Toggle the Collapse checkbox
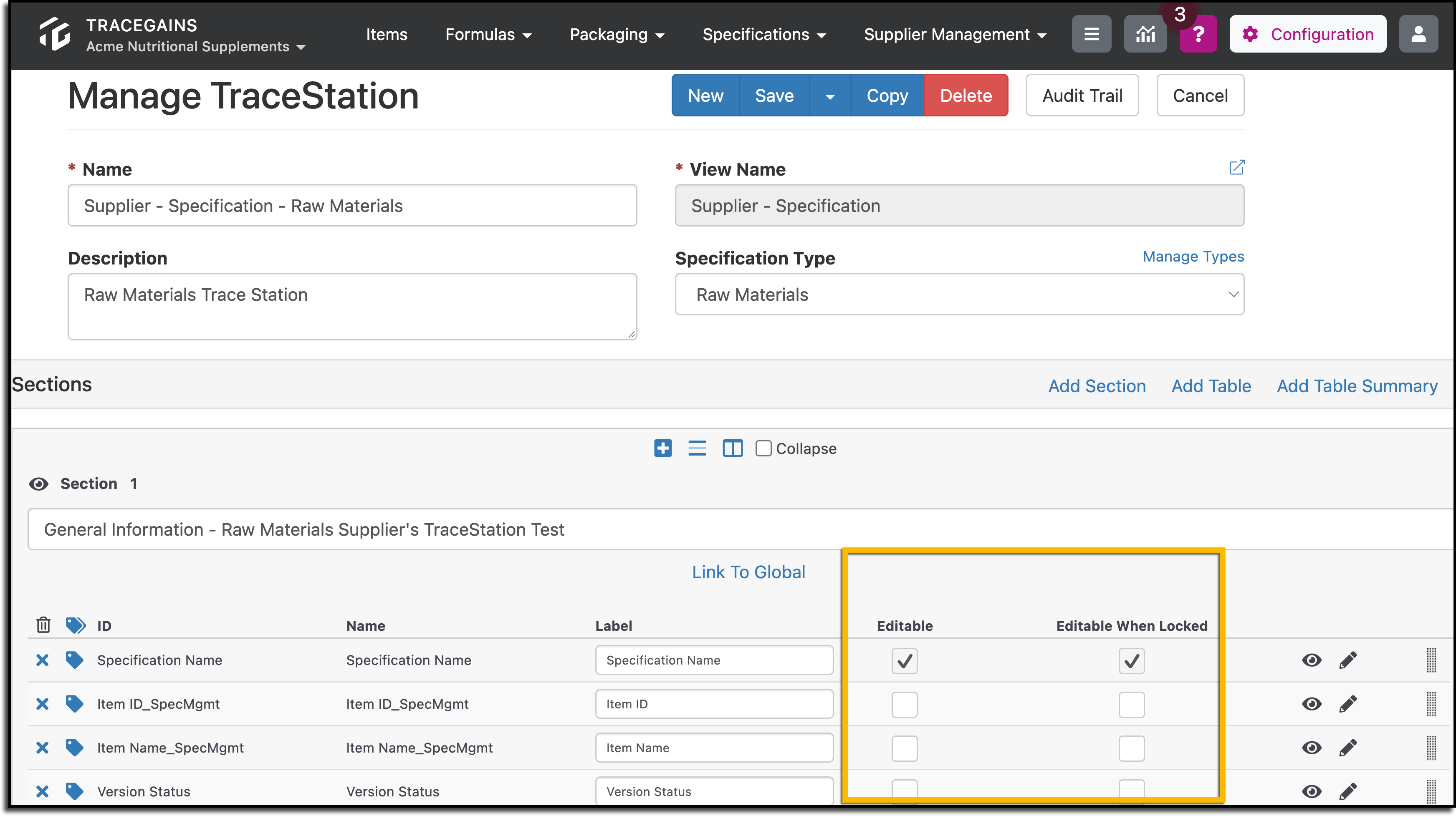 [763, 448]
